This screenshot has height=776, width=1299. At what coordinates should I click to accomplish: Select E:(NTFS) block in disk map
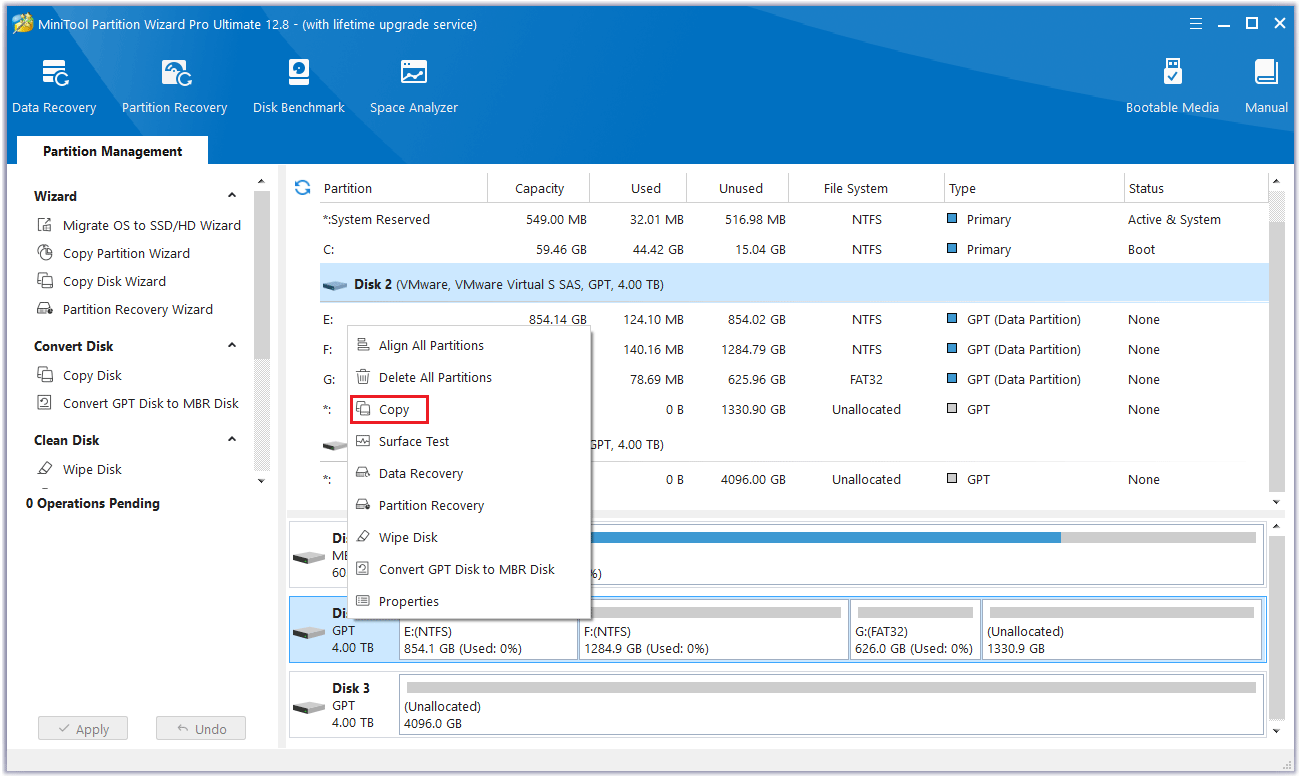[x=488, y=630]
